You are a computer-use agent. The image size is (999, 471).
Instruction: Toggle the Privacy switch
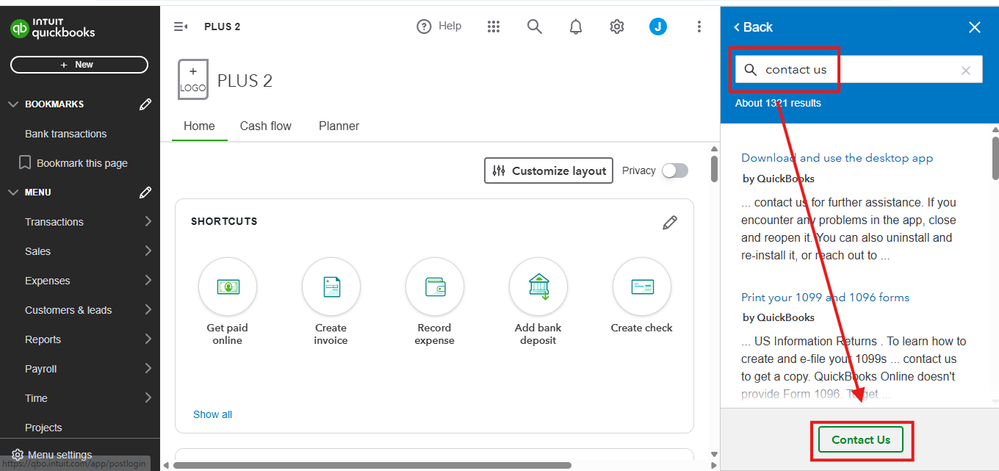675,171
